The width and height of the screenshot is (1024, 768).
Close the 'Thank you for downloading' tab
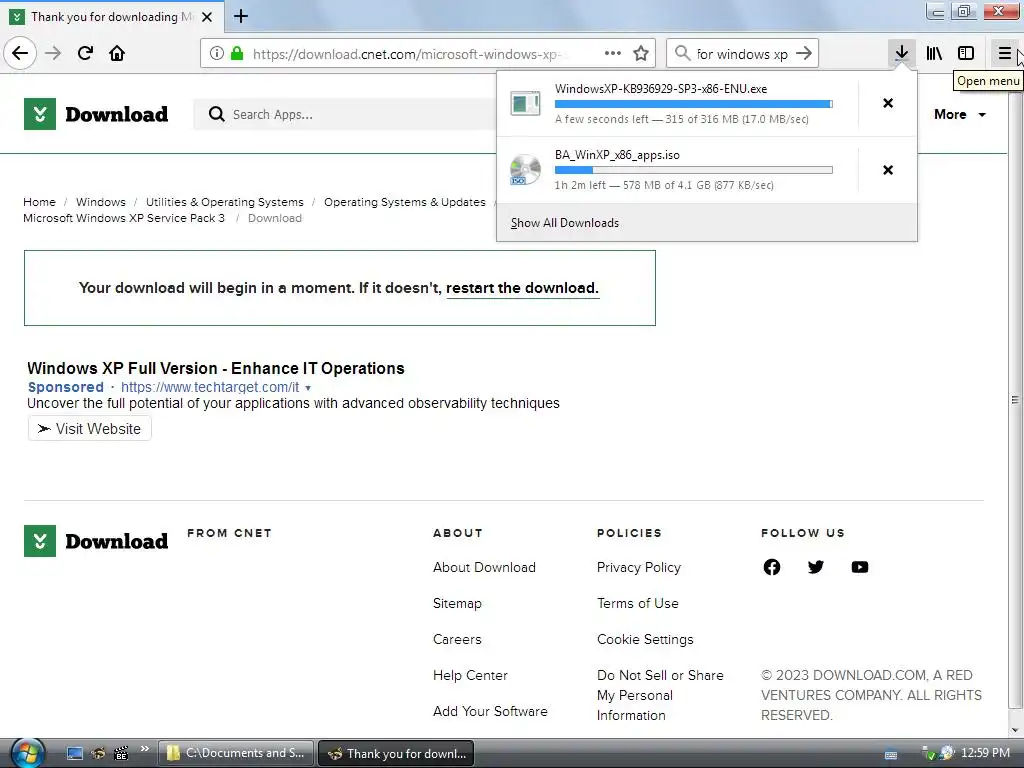pyautogui.click(x=207, y=17)
